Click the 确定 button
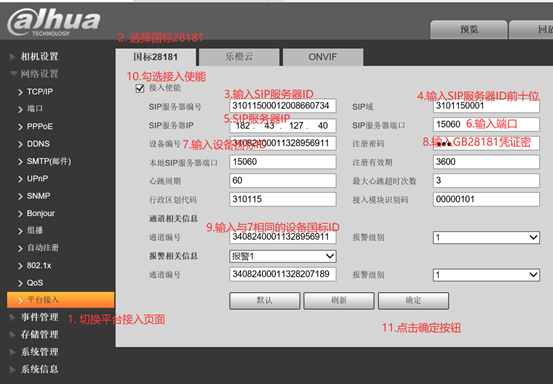The height and width of the screenshot is (384, 553). pos(413,301)
